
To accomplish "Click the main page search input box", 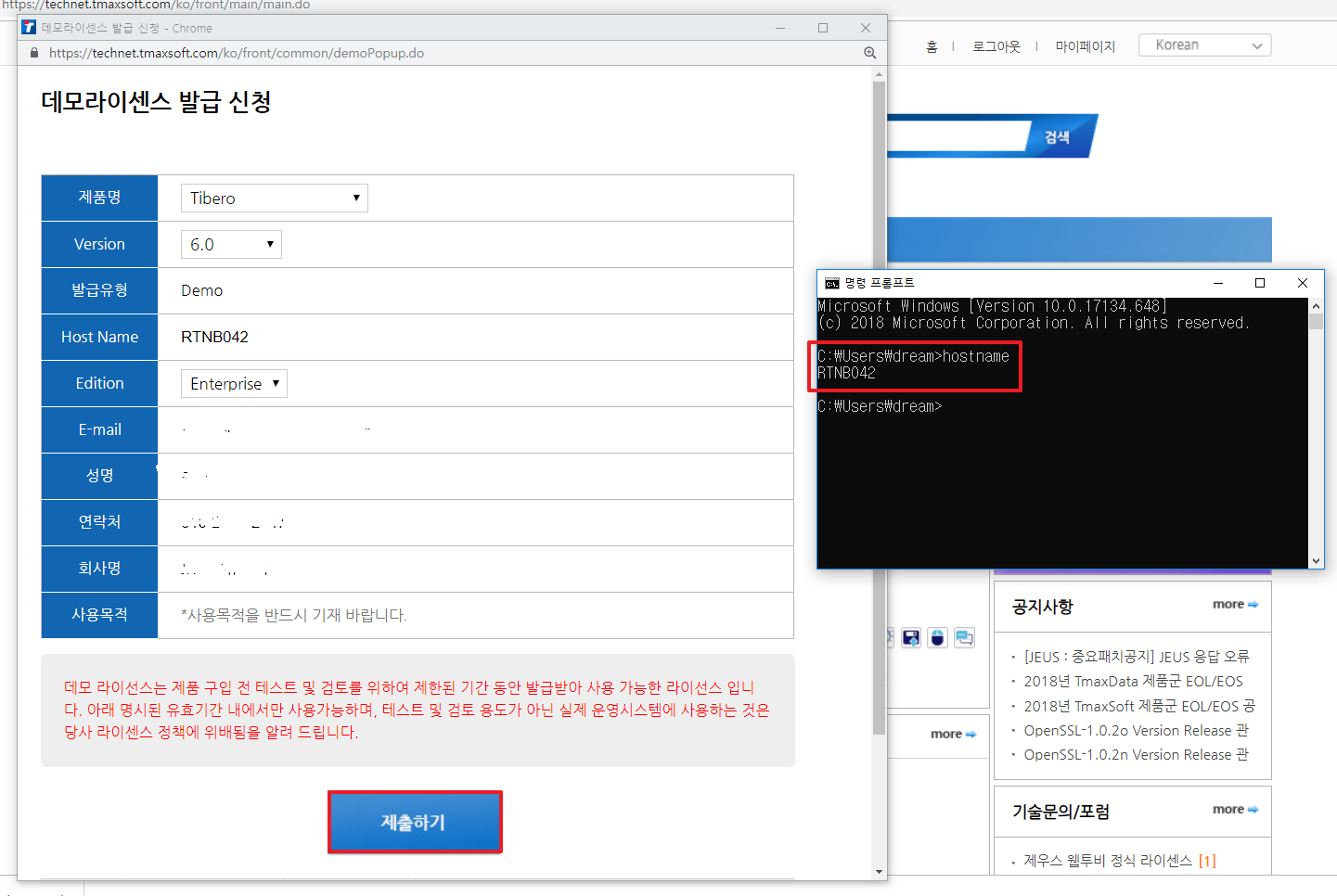I will point(958,136).
